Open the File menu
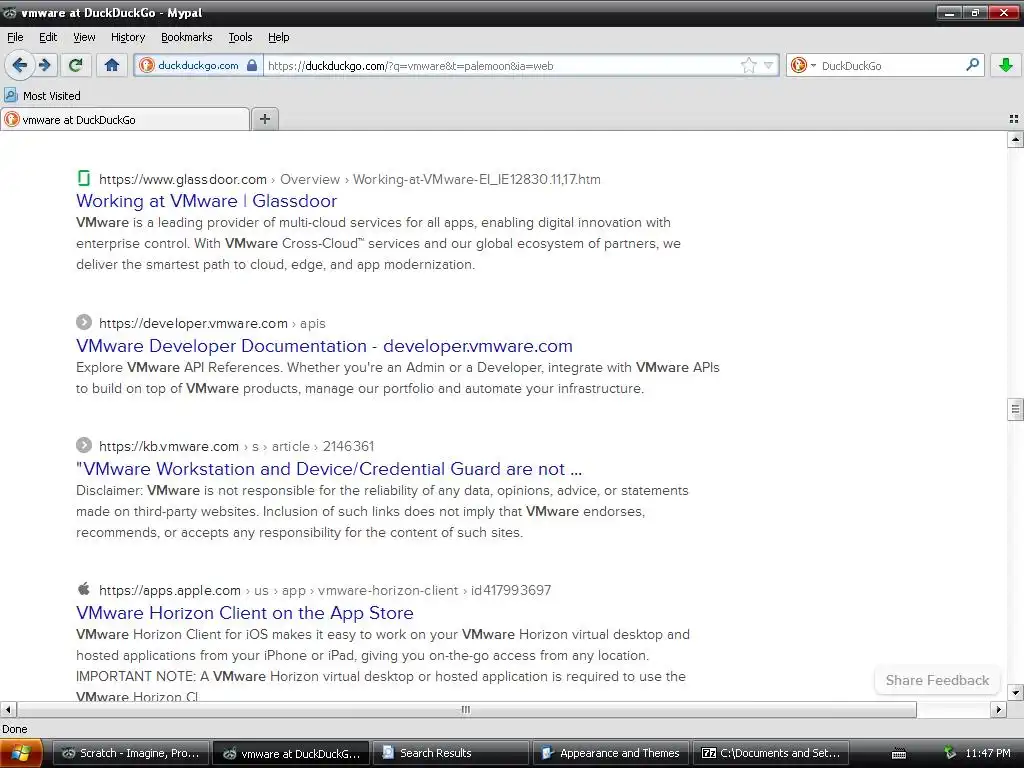This screenshot has width=1024, height=768. (15, 37)
